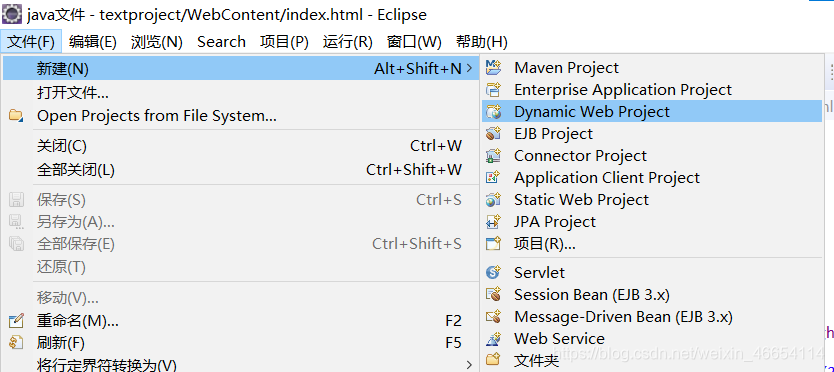Create a new Enterprise Application Project
Screen dimensions: 834x372
coord(652,90)
